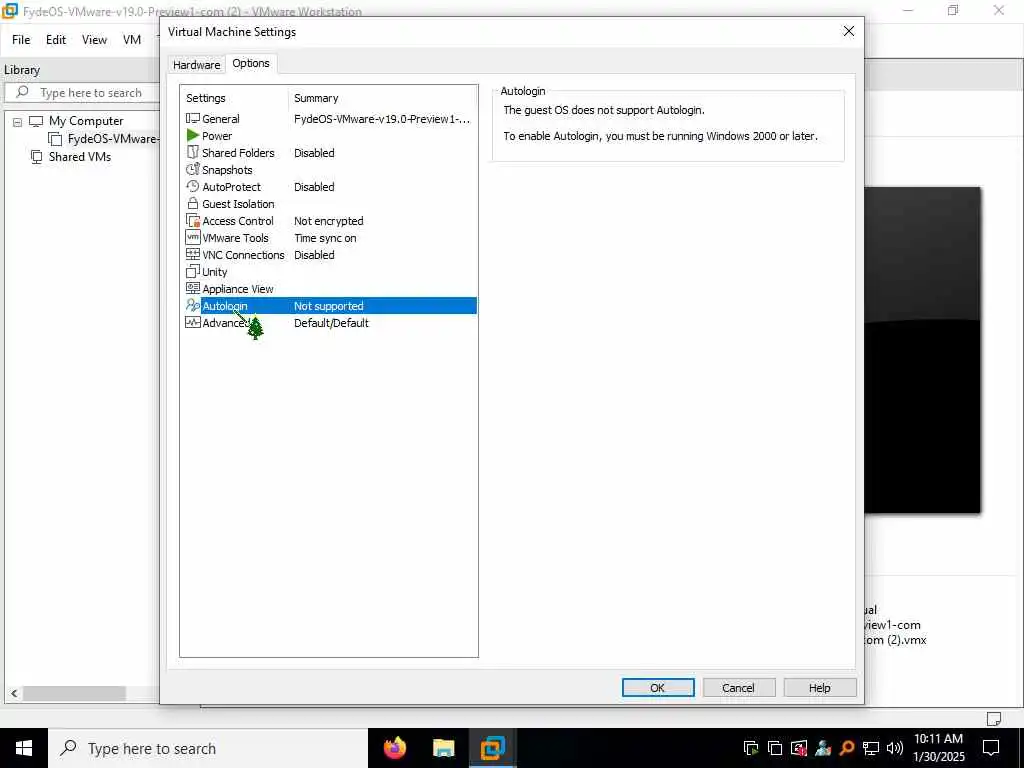The height and width of the screenshot is (768, 1024).
Task: Select the AutoProtect icon
Action: coord(193,186)
